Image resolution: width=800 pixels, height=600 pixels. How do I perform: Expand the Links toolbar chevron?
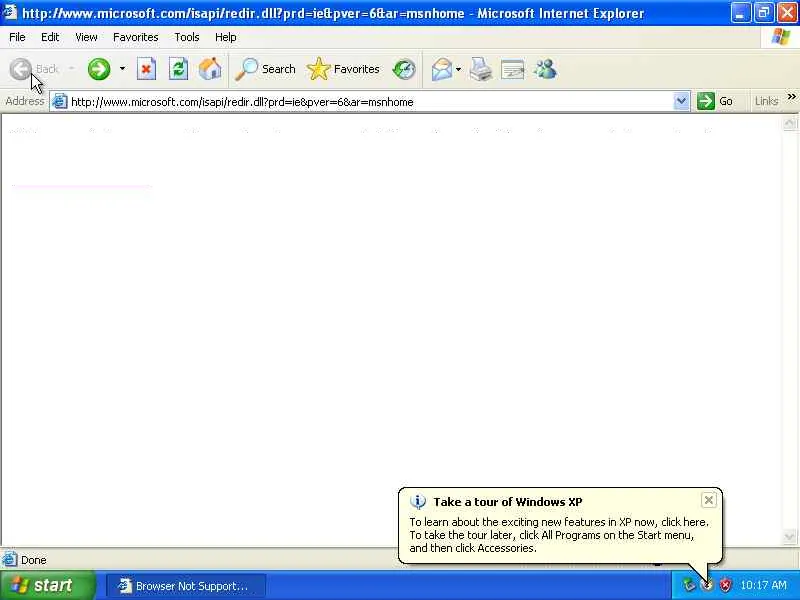(x=791, y=96)
